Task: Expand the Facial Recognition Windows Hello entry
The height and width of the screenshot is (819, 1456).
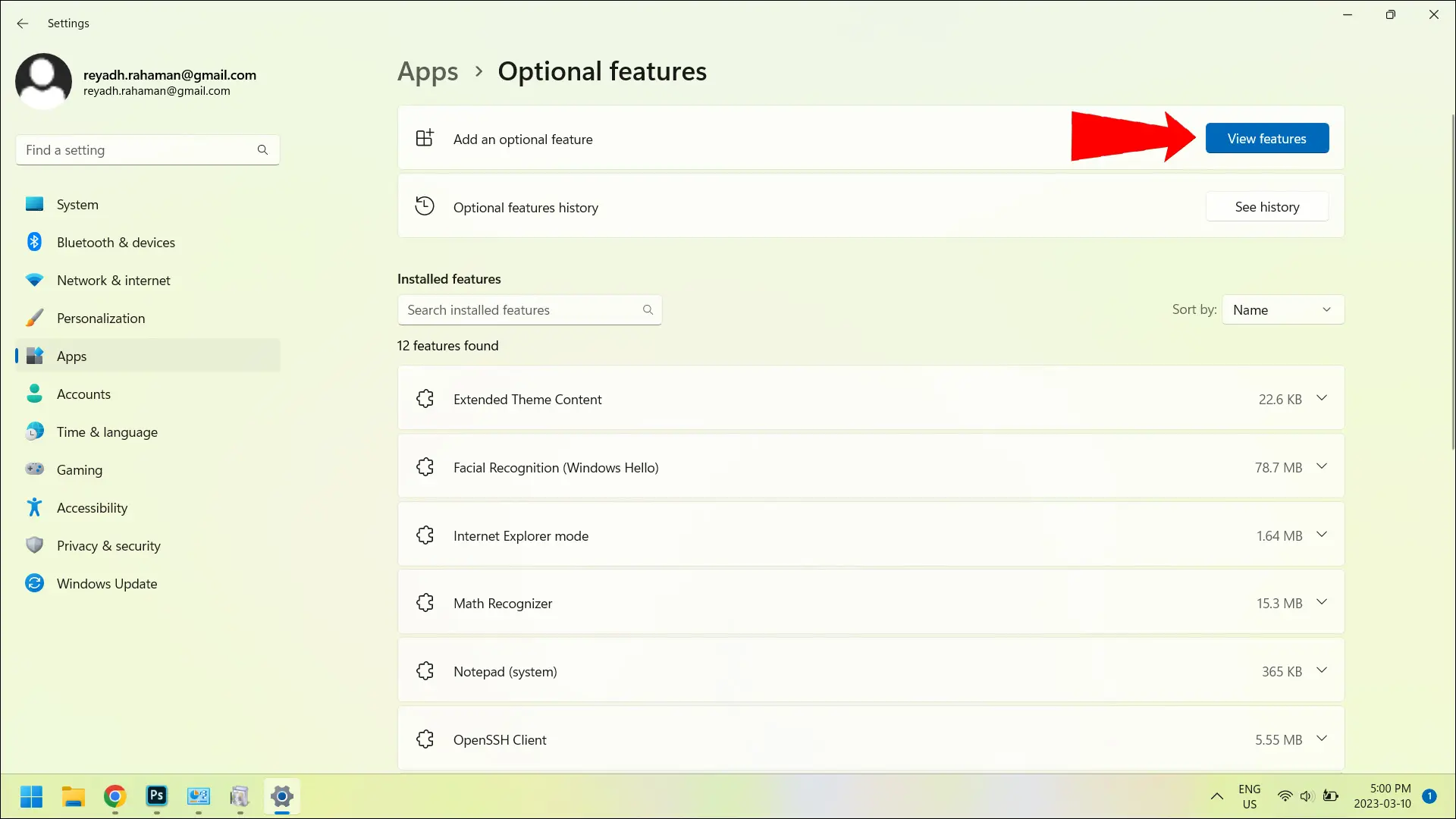Action: pos(1321,467)
